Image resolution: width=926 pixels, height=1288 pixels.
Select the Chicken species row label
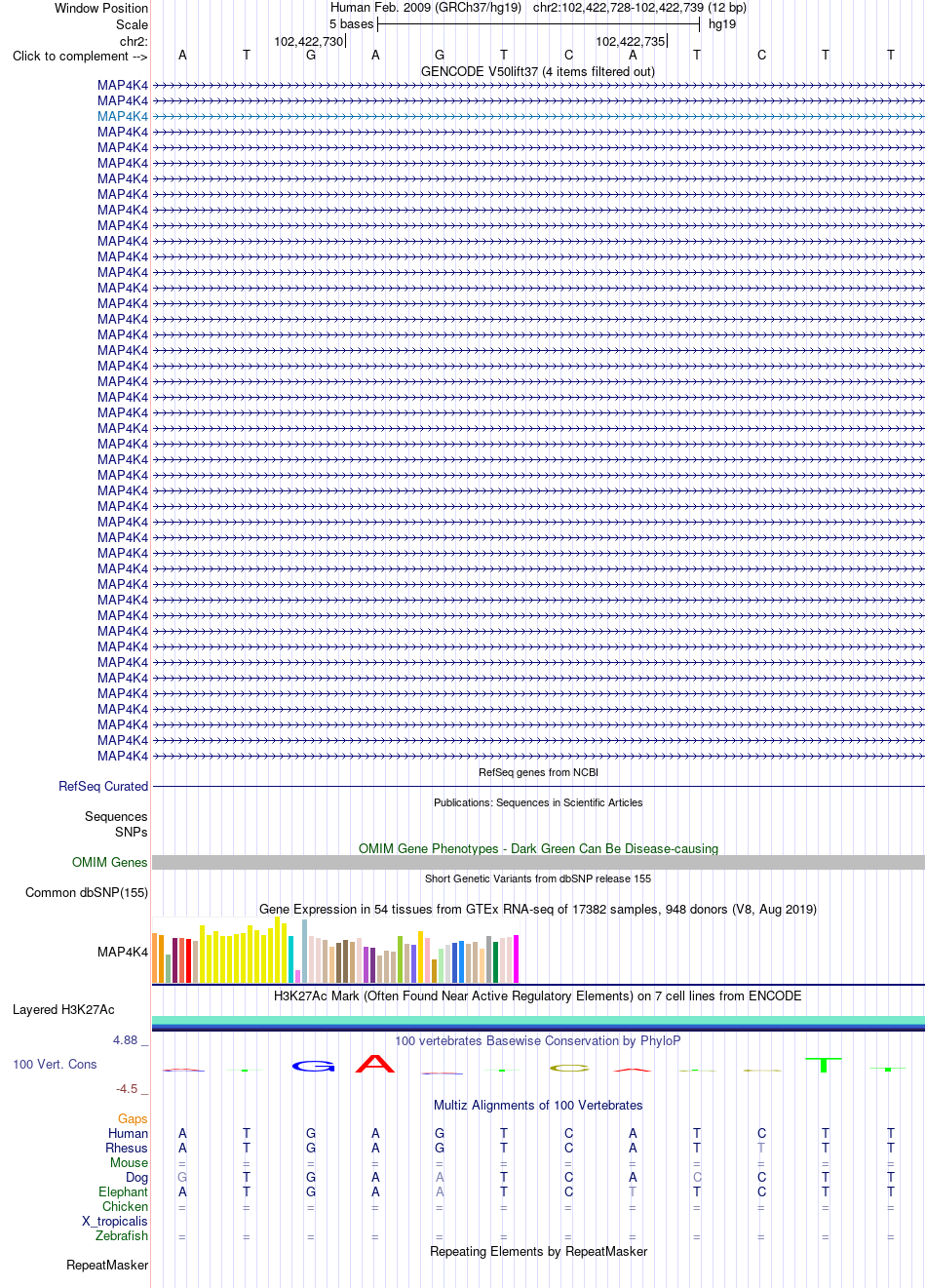click(x=126, y=1206)
